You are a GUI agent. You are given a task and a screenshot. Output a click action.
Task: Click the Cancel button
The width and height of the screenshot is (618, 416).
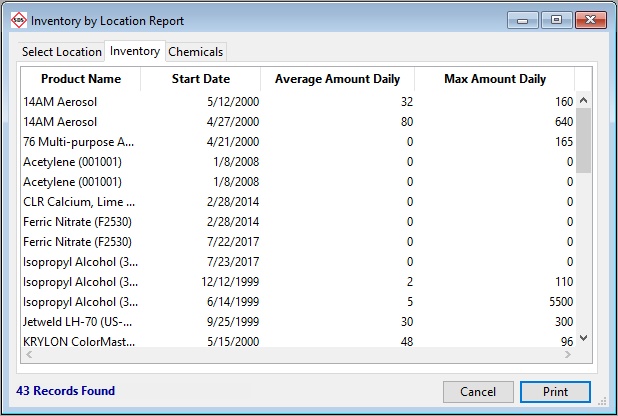tap(478, 391)
